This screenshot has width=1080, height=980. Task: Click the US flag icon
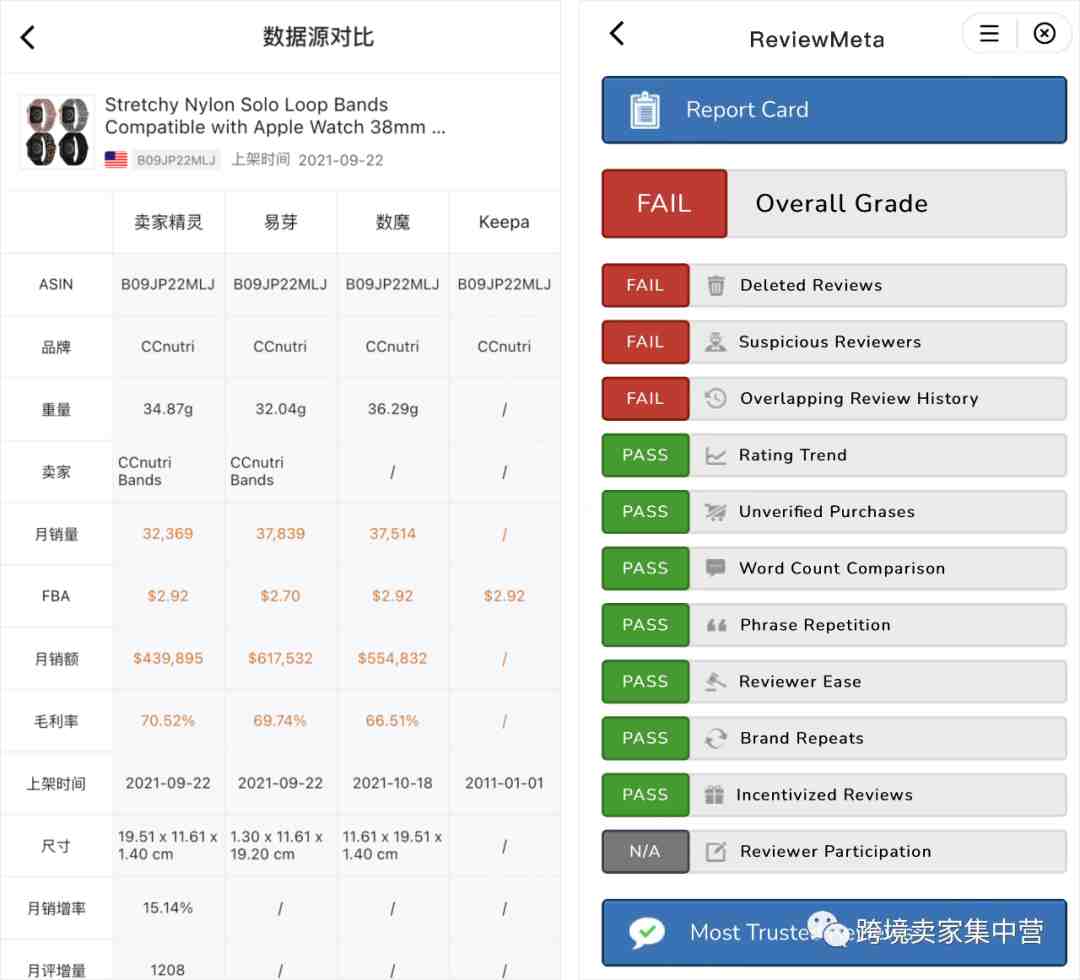tap(116, 160)
